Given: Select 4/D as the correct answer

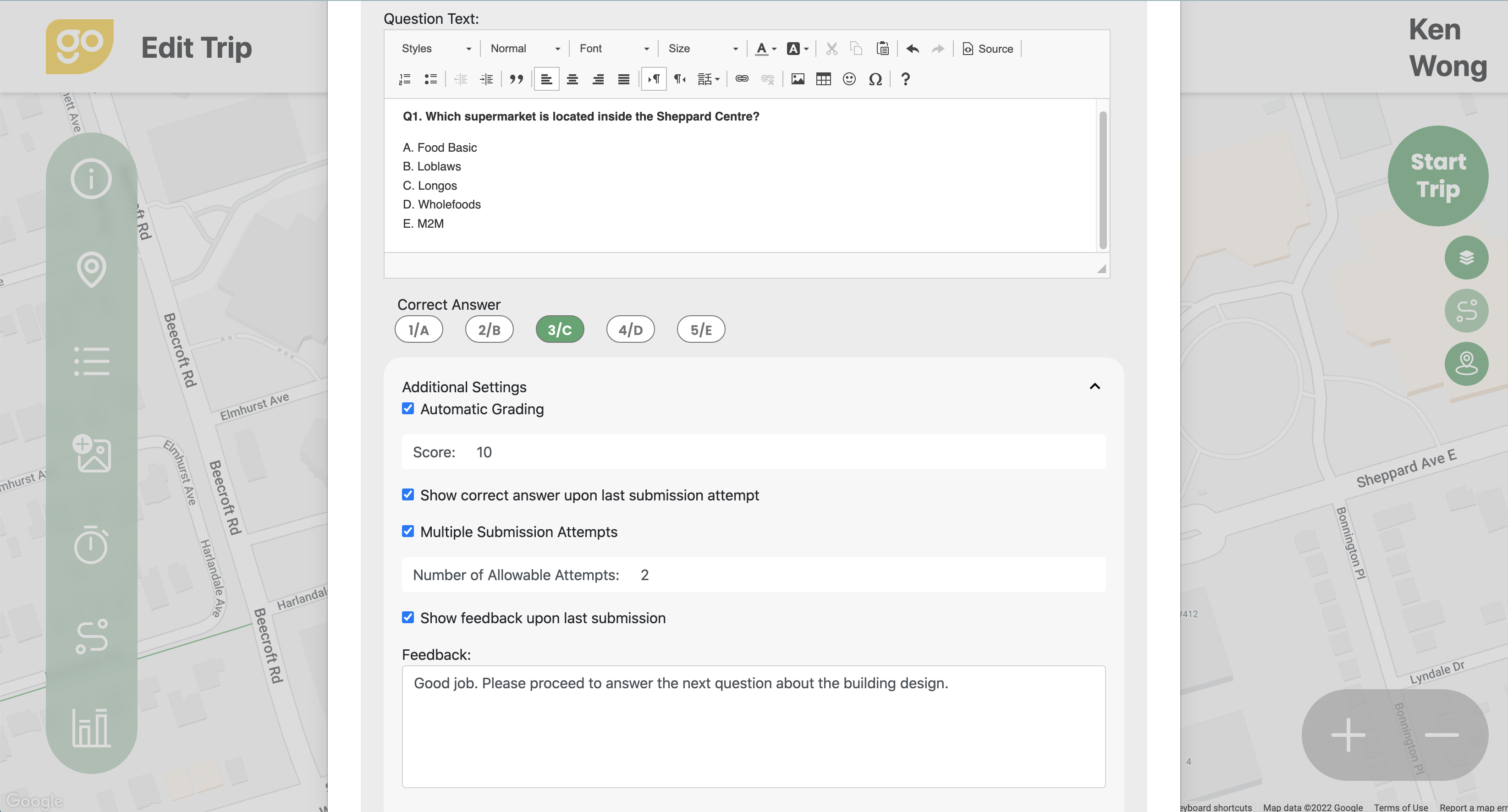Looking at the screenshot, I should 631,329.
